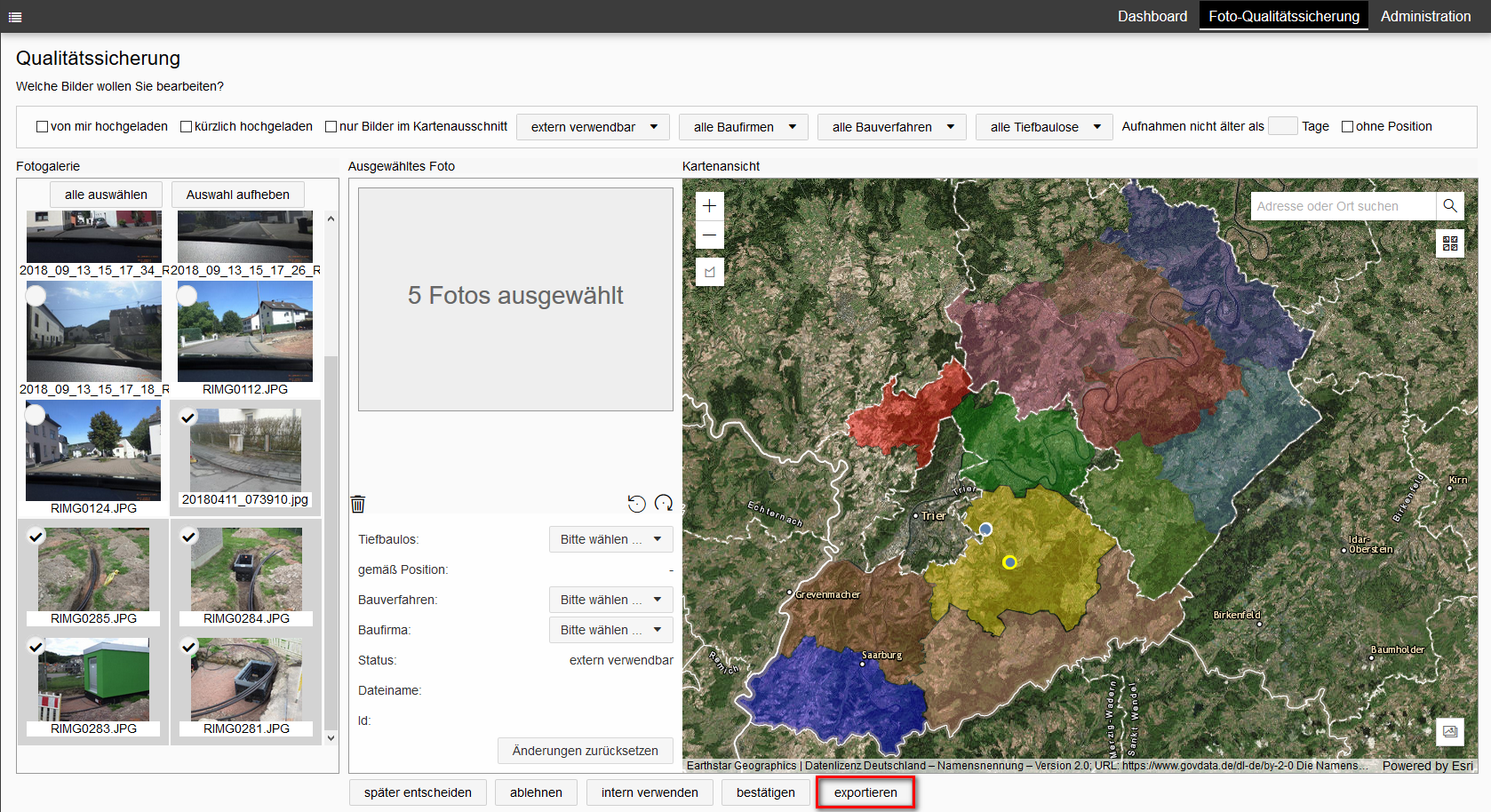Image resolution: width=1491 pixels, height=812 pixels.
Task: Open RIMG0281.JPG thumbnail
Action: [247, 679]
